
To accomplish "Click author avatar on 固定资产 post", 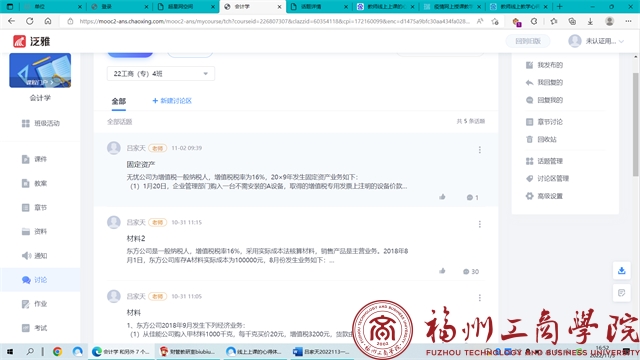I will 114,148.
